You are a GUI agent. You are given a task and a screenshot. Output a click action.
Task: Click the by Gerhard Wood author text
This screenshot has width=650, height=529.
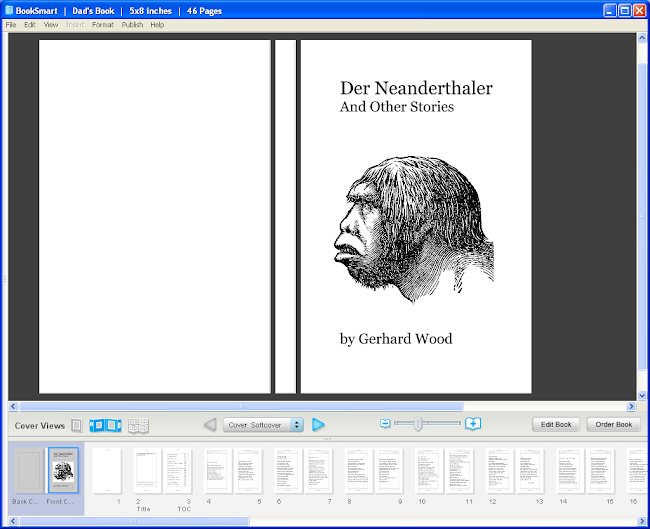pos(396,339)
